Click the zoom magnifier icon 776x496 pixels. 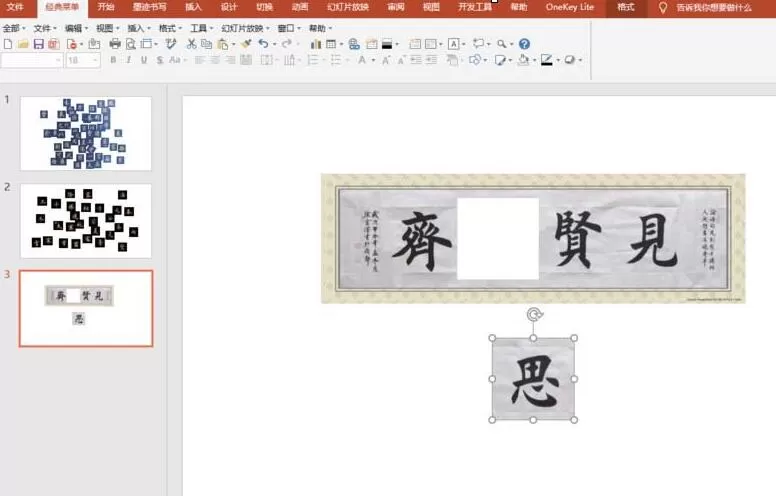point(501,44)
